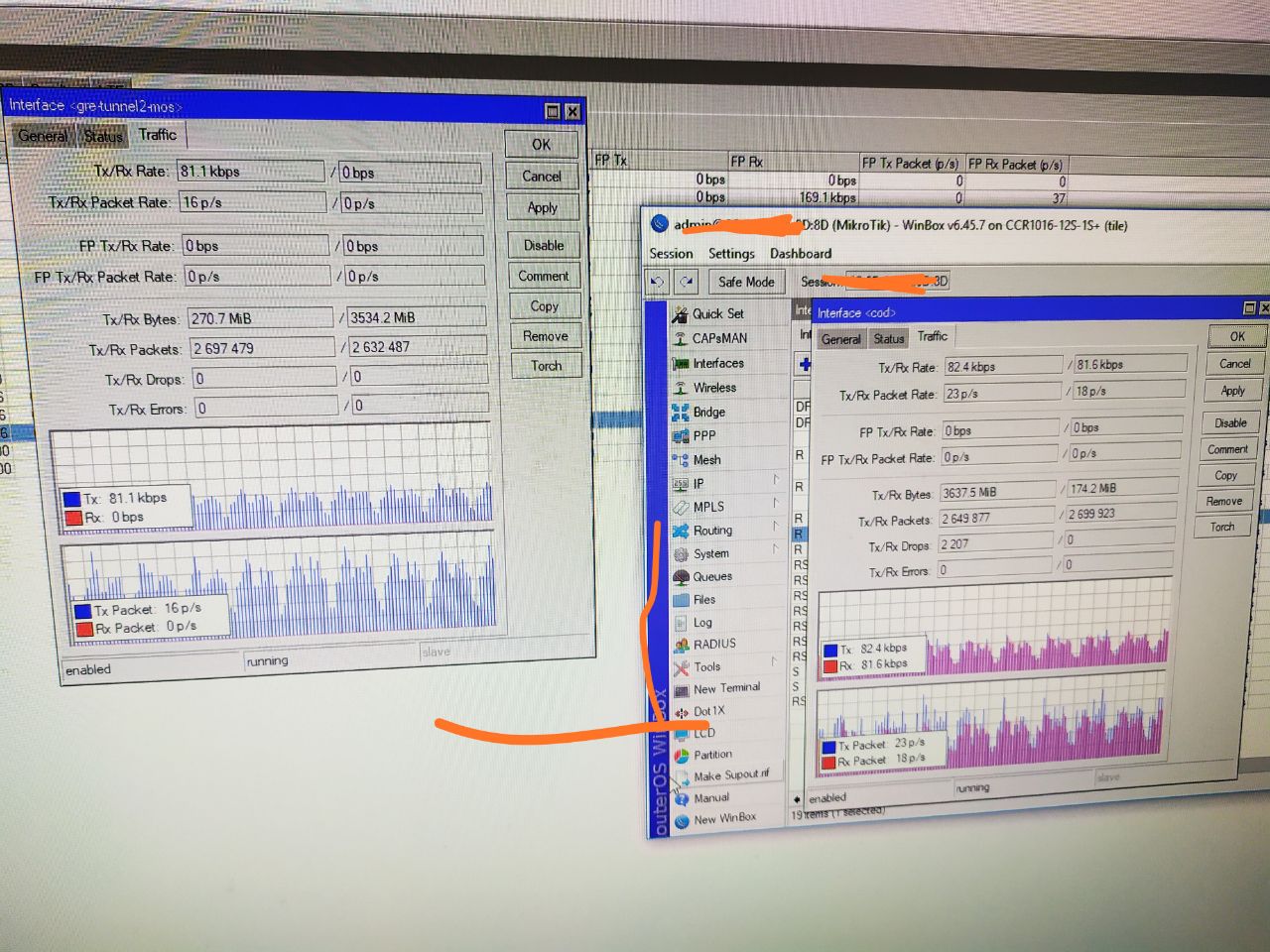Click the undo arrow in WinBox toolbar
Image resolution: width=1270 pixels, height=952 pixels.
[657, 282]
